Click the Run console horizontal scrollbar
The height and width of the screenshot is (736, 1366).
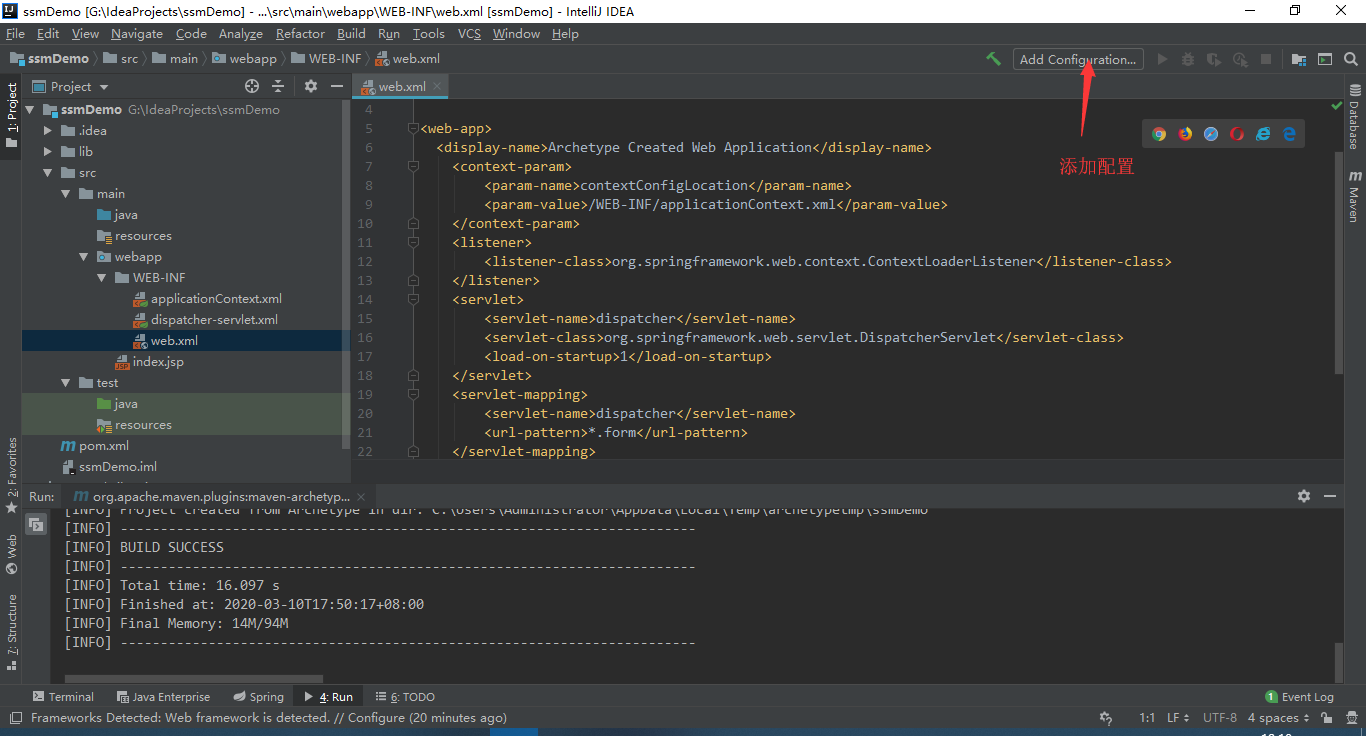tap(194, 679)
